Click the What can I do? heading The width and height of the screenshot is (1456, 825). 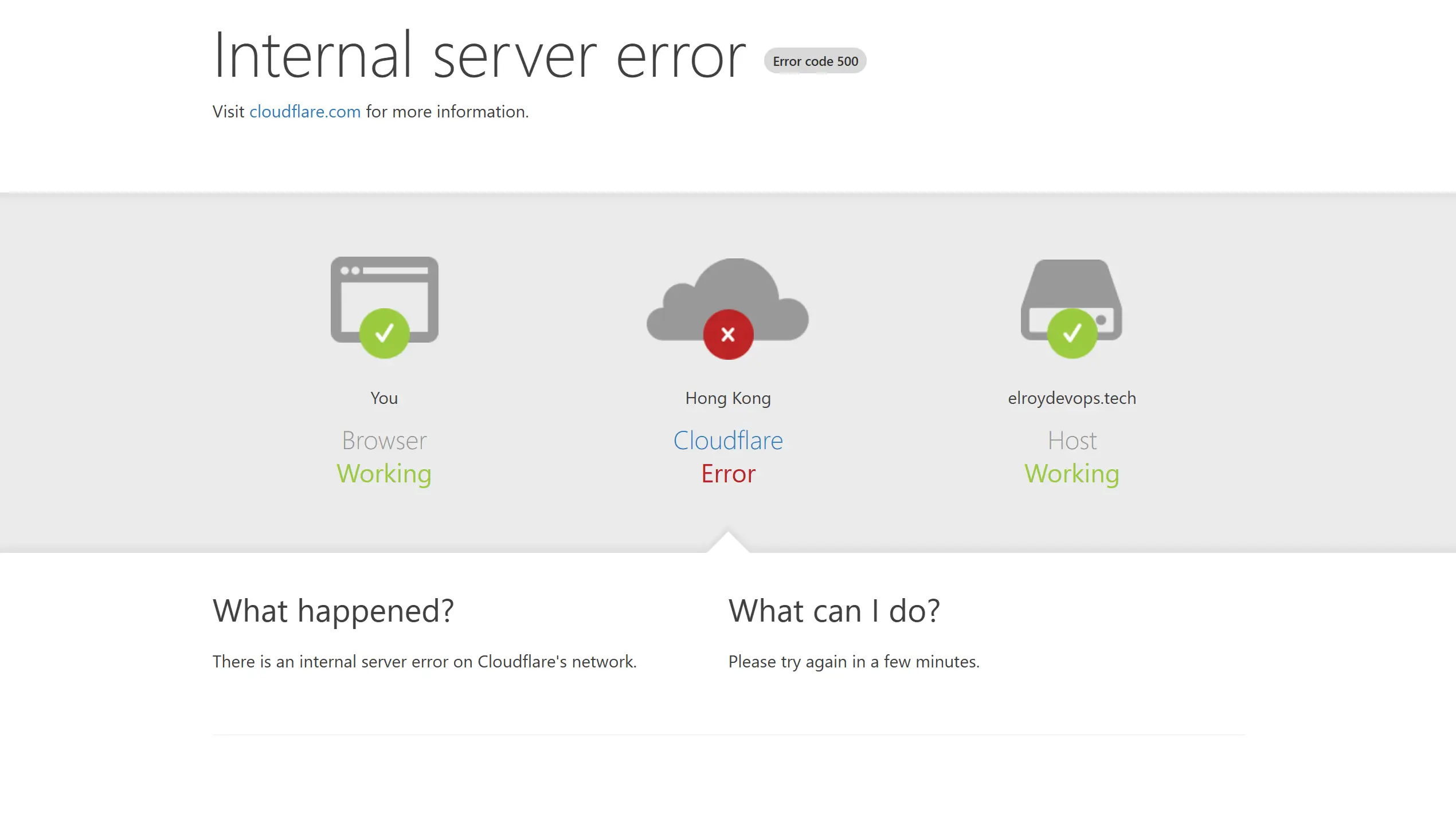click(x=834, y=611)
